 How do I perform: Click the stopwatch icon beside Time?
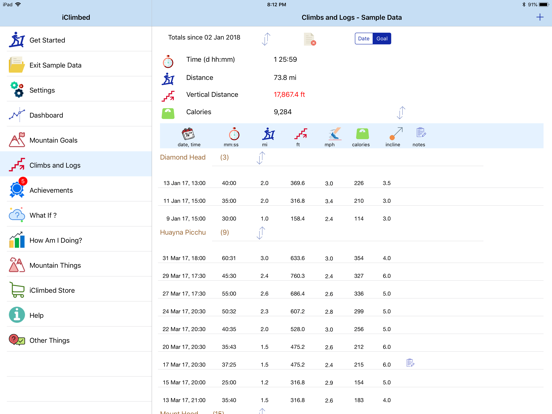click(168, 61)
